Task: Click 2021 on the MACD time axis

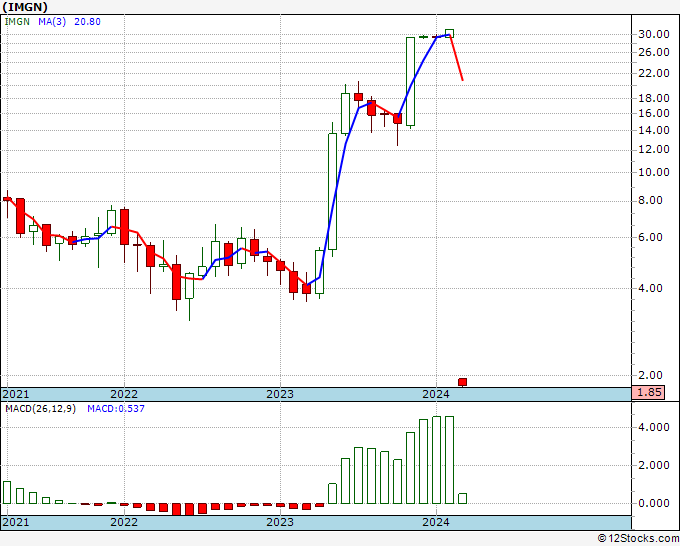Action: (x=16, y=522)
